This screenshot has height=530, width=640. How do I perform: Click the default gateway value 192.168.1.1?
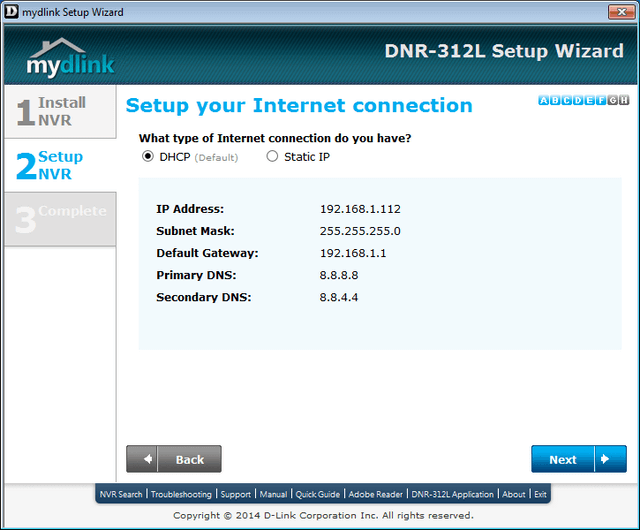pyautogui.click(x=353, y=253)
